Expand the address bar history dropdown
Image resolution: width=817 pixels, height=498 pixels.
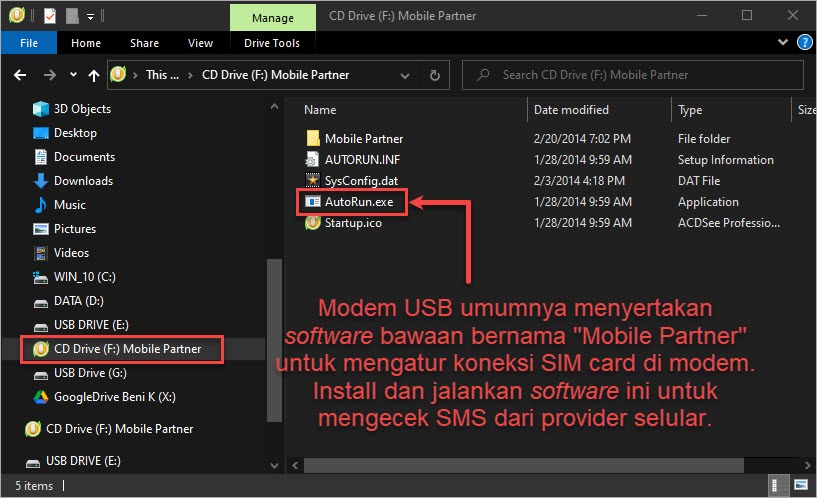click(x=404, y=76)
